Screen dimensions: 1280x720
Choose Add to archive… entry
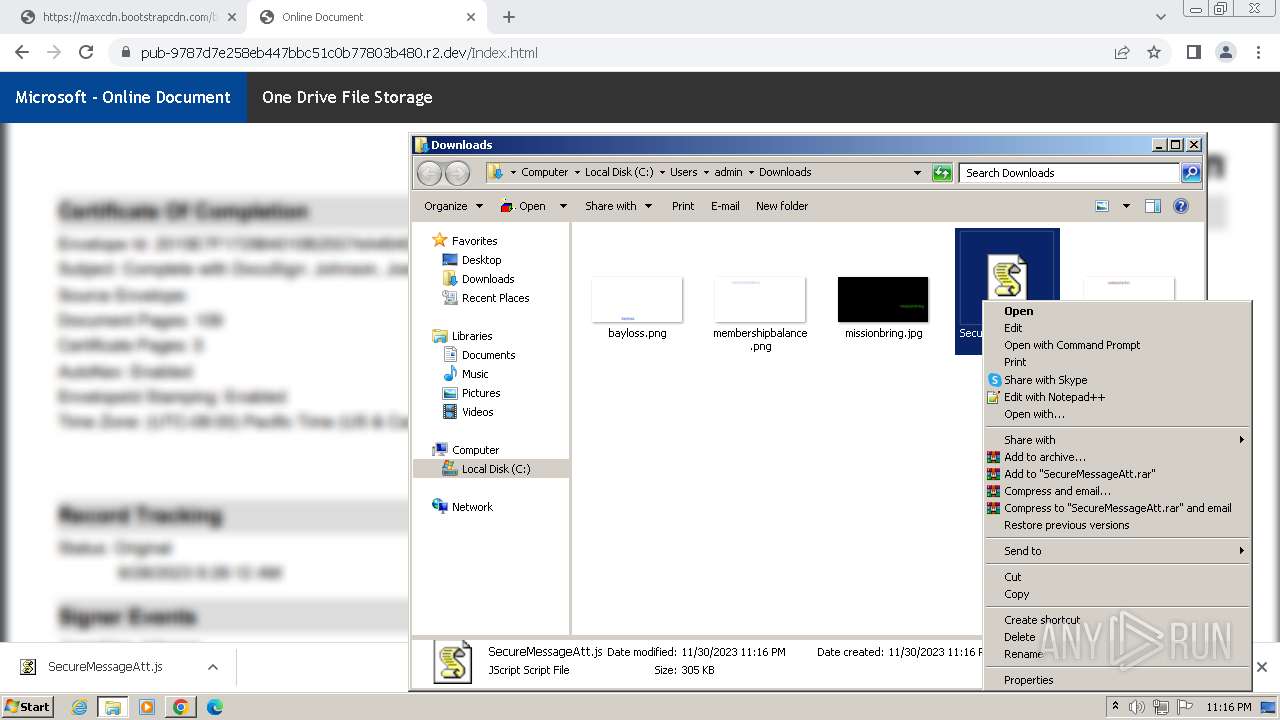click(1118, 457)
